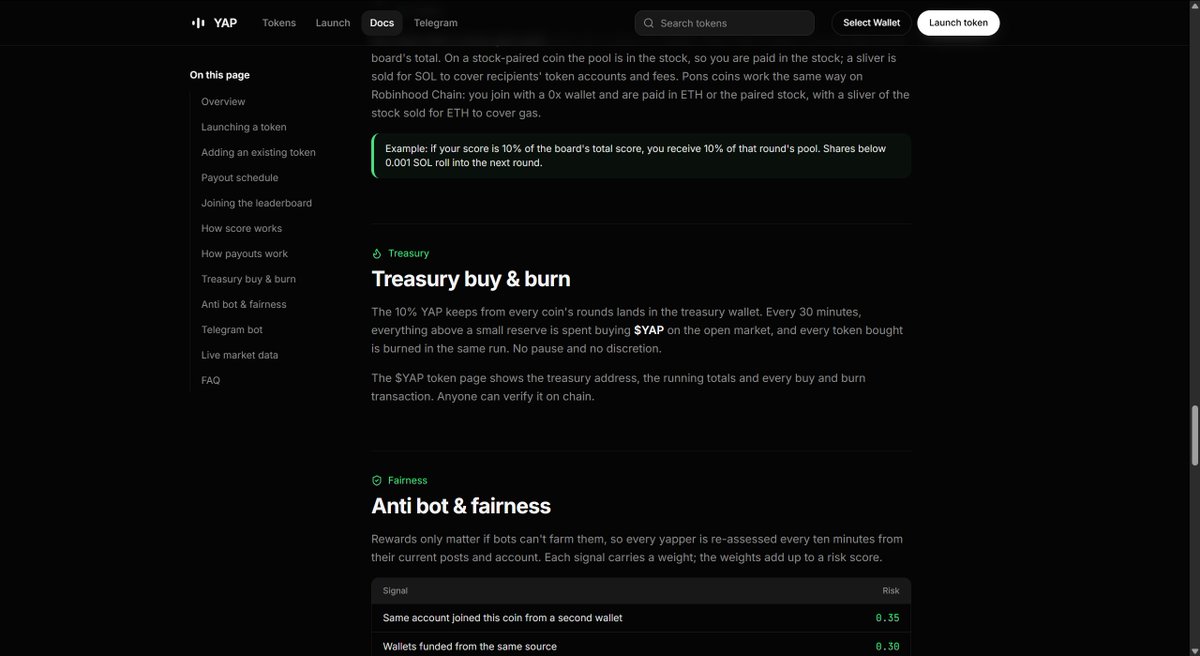Click the green example callout box
Screen dimensions: 1200x656
point(641,156)
